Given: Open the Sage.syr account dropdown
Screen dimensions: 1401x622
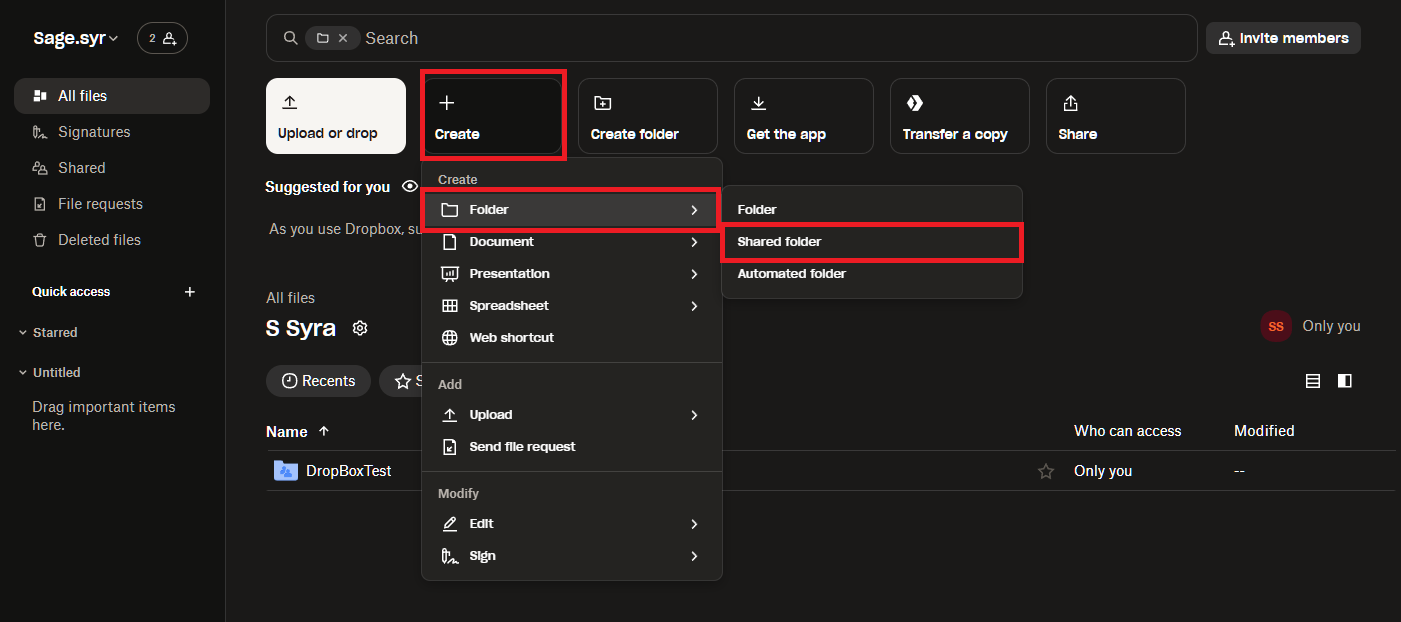Looking at the screenshot, I should 76,38.
